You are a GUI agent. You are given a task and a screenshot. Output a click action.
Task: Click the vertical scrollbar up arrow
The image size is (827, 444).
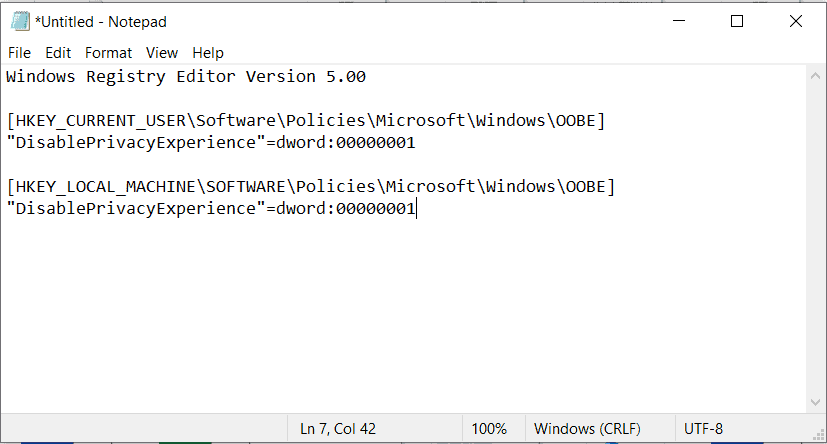(x=816, y=76)
